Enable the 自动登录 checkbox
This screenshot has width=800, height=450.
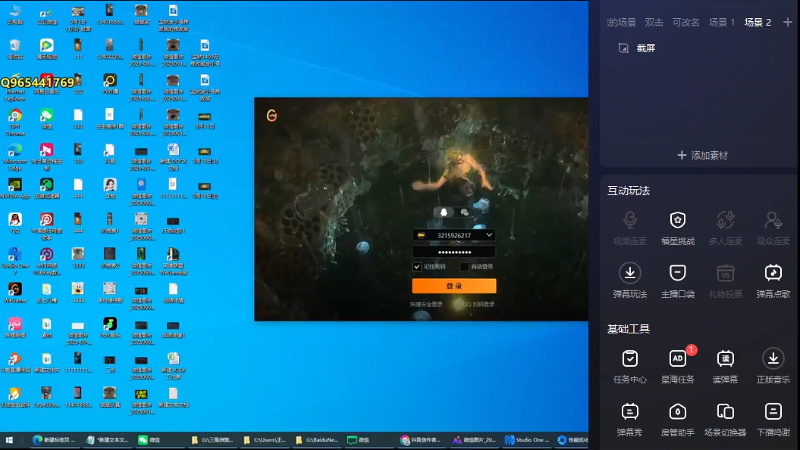click(464, 267)
